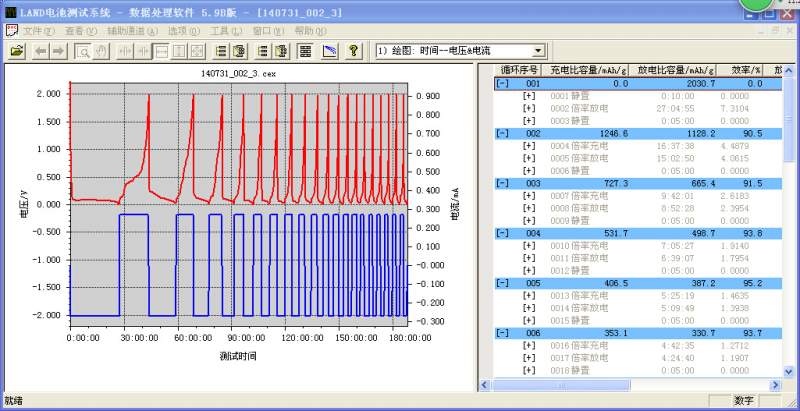Select the magnifier zoom tool
The width and height of the screenshot is (800, 411).
[x=84, y=51]
